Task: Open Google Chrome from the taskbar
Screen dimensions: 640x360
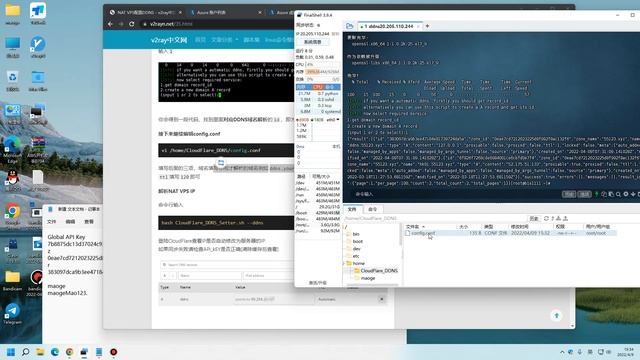Action: [x=69, y=352]
